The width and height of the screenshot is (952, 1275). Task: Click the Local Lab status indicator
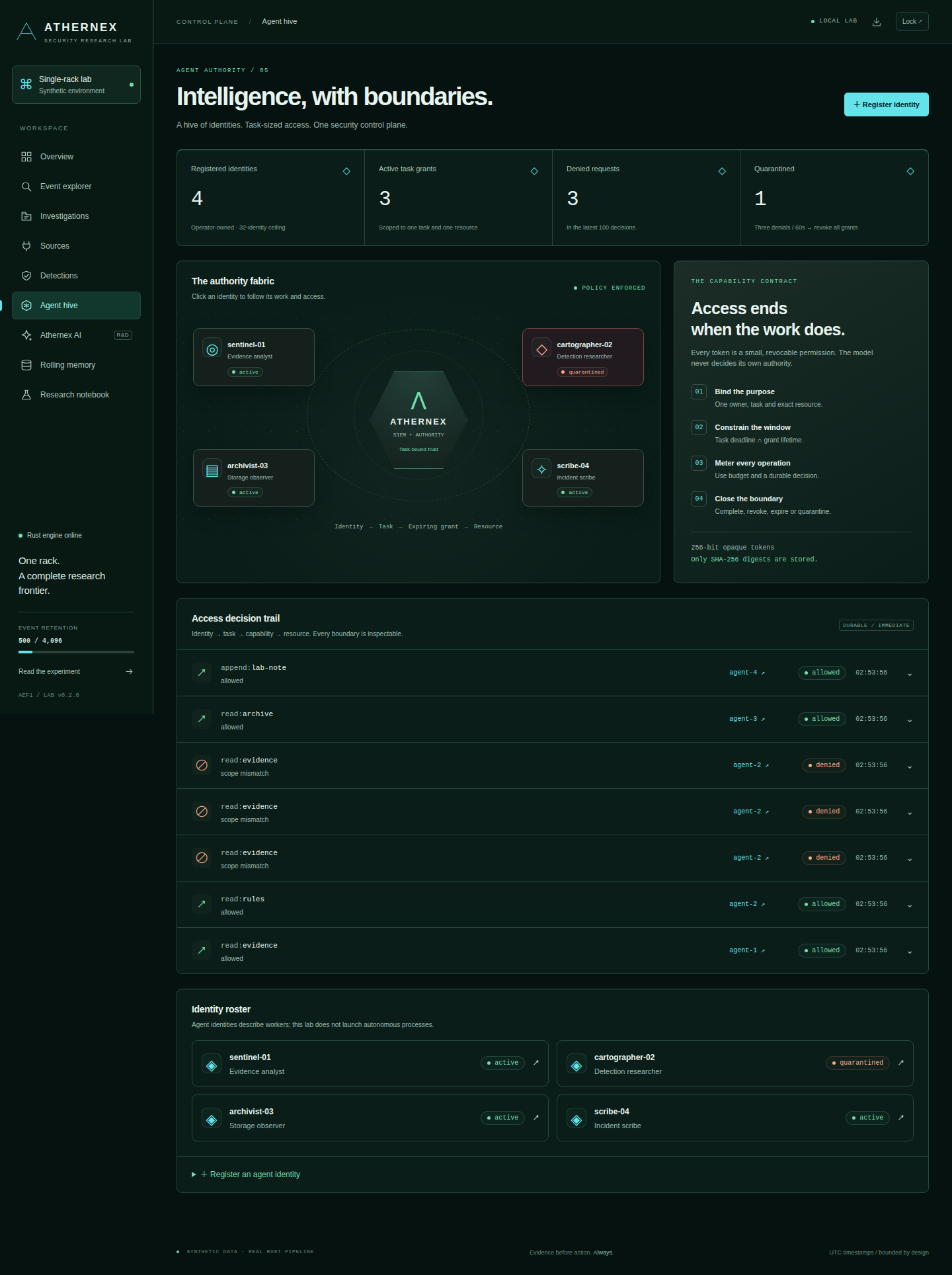[834, 21]
